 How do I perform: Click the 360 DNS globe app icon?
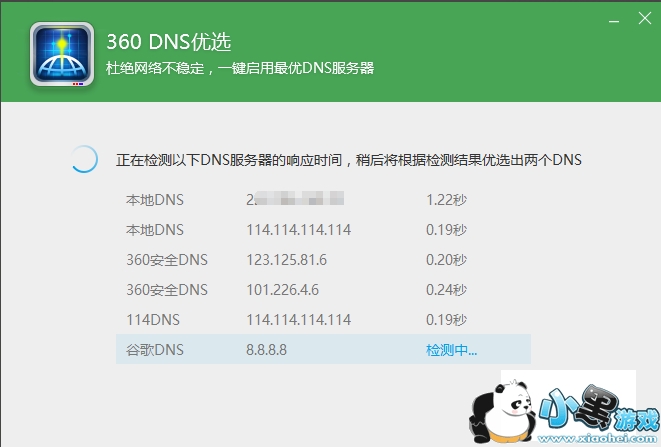[x=62, y=54]
